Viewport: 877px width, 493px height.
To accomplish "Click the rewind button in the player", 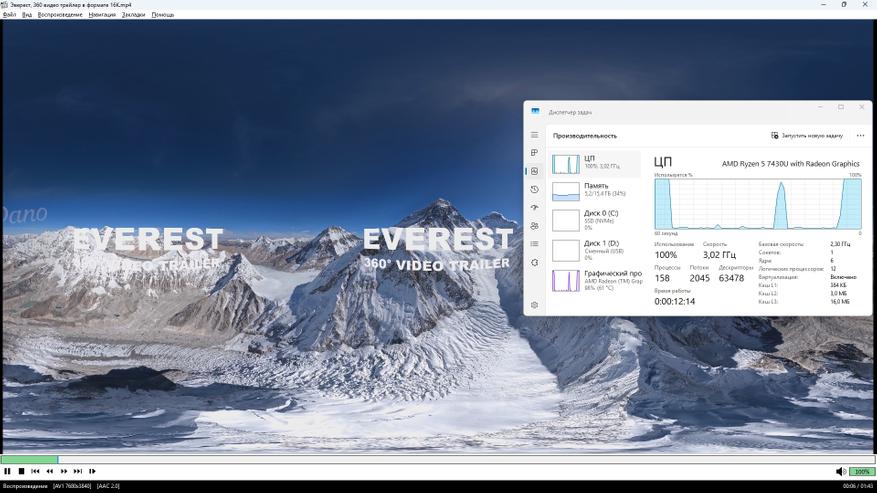I will point(50,471).
